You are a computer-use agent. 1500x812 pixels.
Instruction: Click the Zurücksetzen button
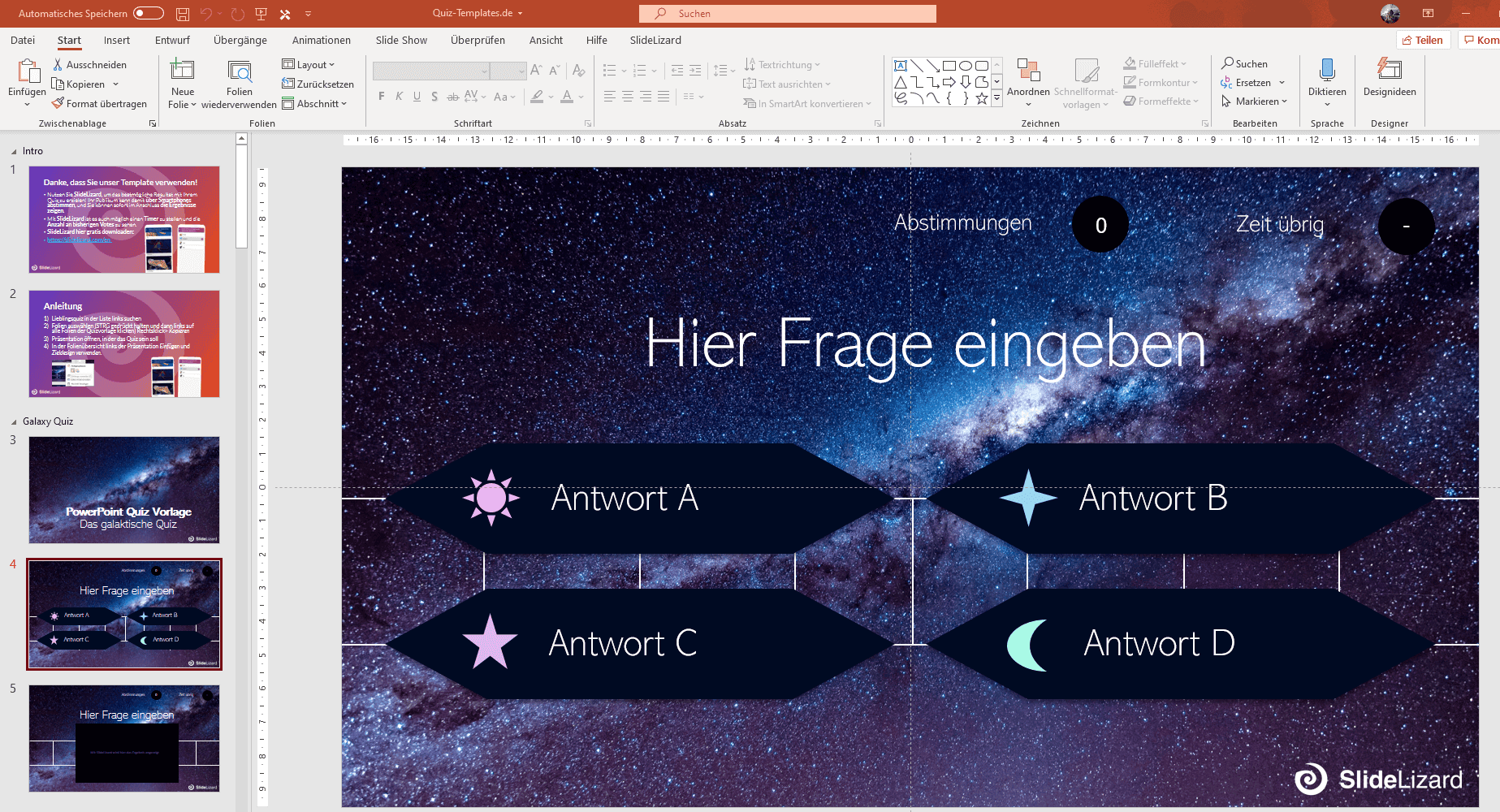coord(318,84)
